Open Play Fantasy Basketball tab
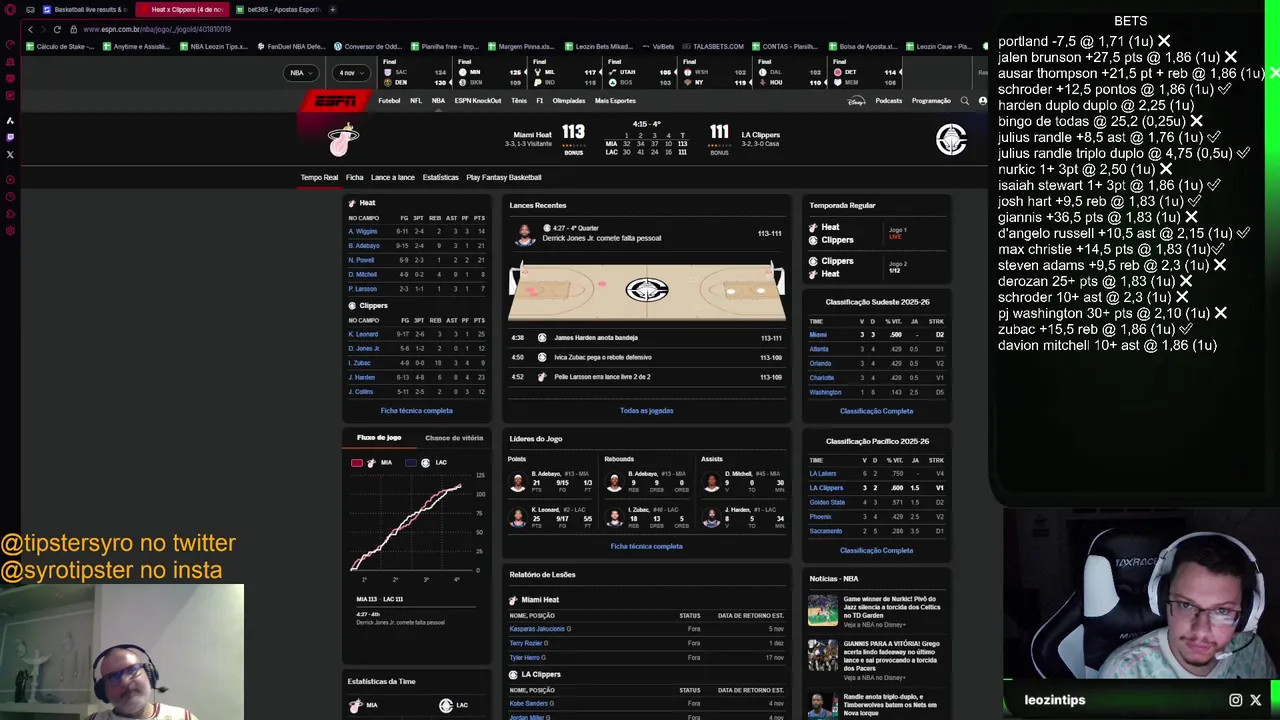This screenshot has width=1280, height=720. click(x=504, y=177)
